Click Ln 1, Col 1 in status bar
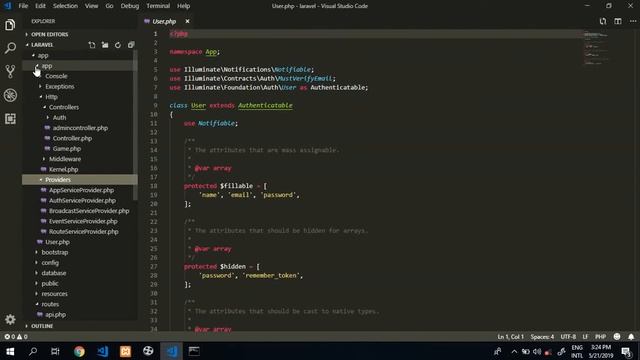The image size is (640, 360). (x=510, y=337)
